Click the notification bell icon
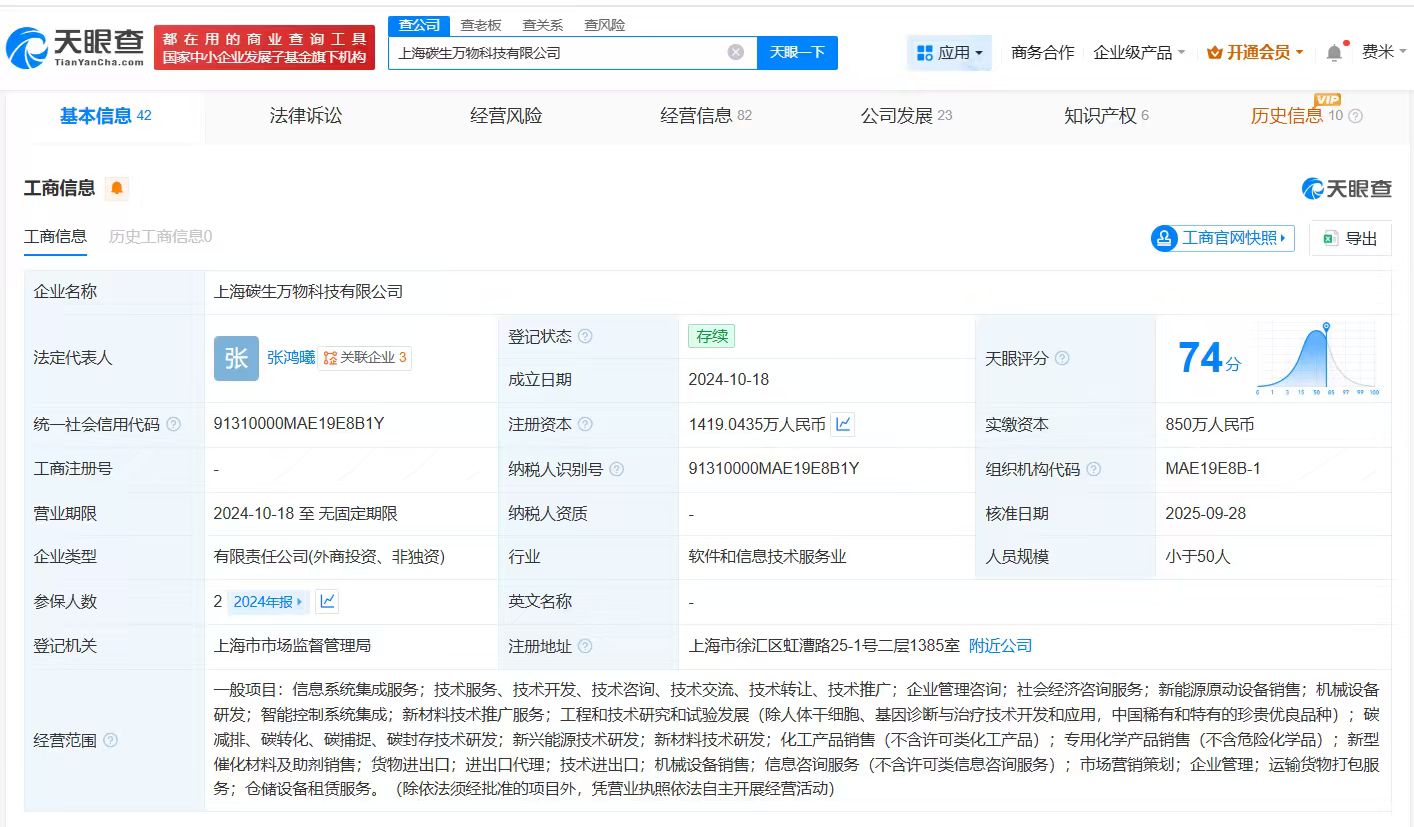 point(1334,53)
